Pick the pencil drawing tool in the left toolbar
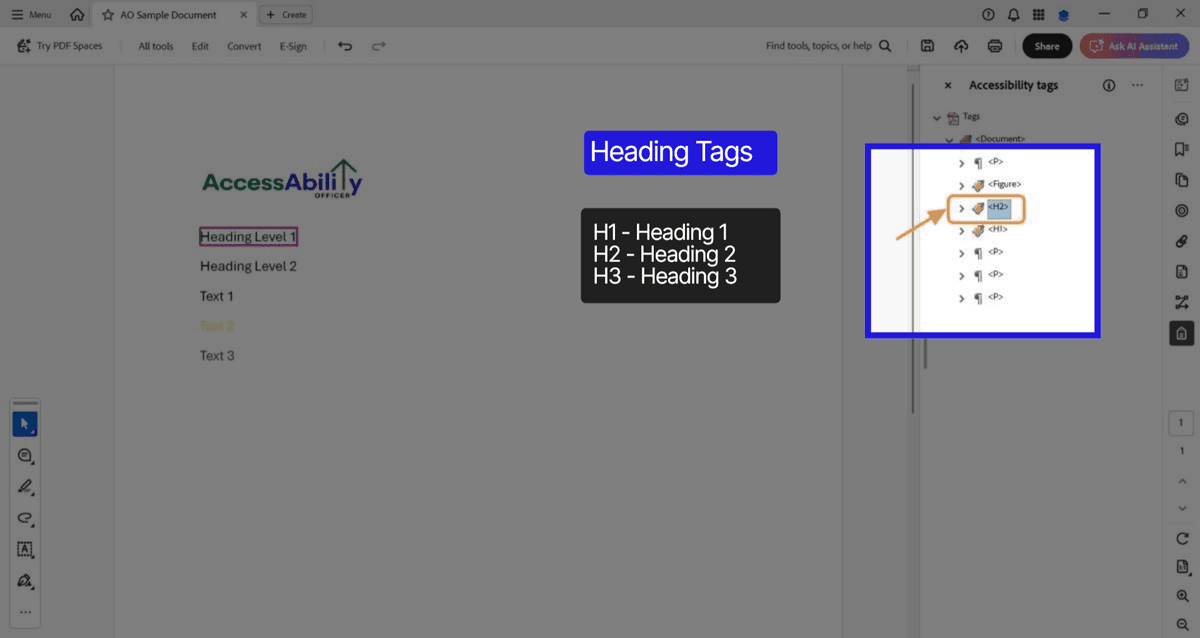The width and height of the screenshot is (1200, 638). pos(25,487)
